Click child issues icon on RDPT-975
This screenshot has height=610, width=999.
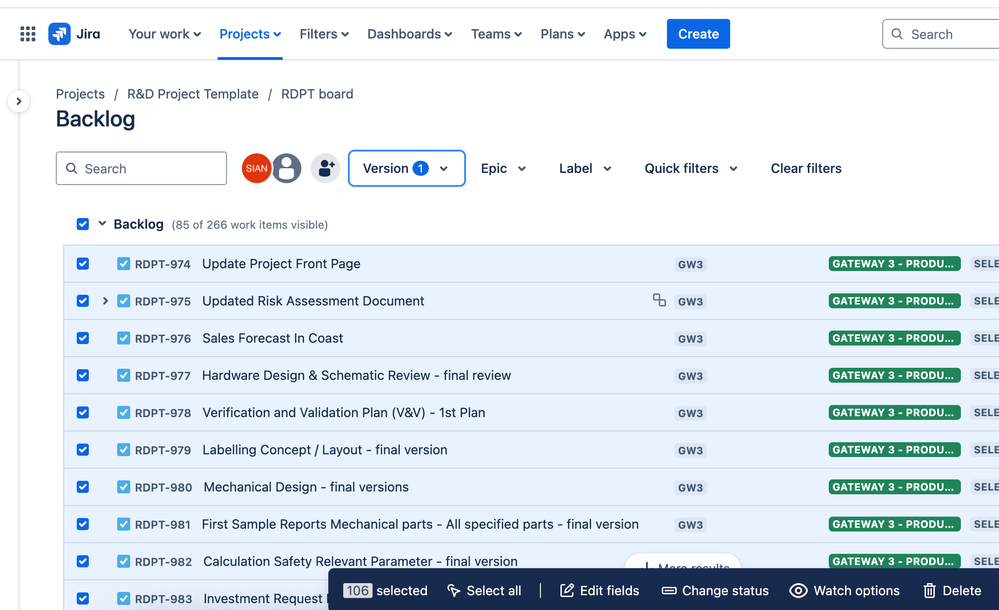(x=659, y=300)
